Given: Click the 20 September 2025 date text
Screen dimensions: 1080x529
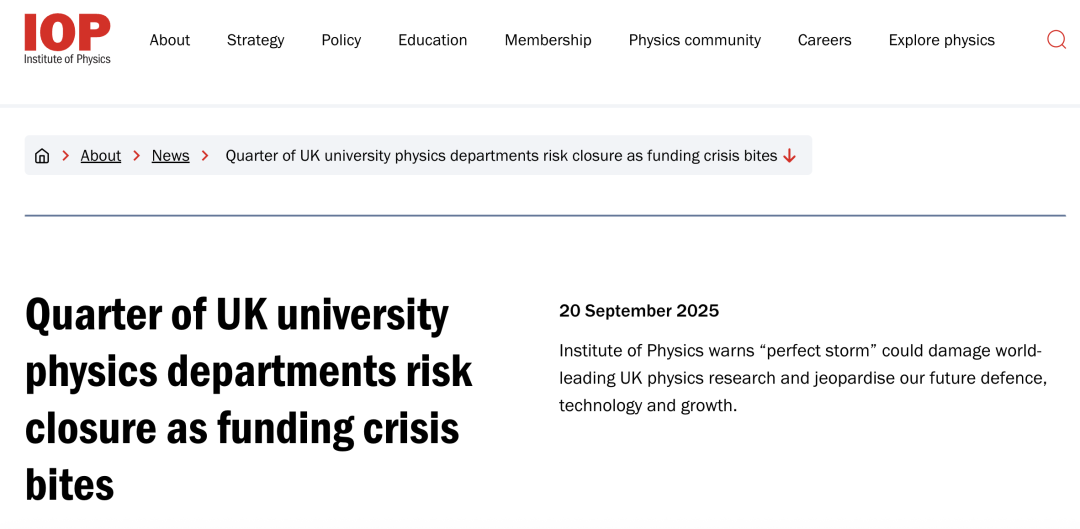Looking at the screenshot, I should (639, 311).
